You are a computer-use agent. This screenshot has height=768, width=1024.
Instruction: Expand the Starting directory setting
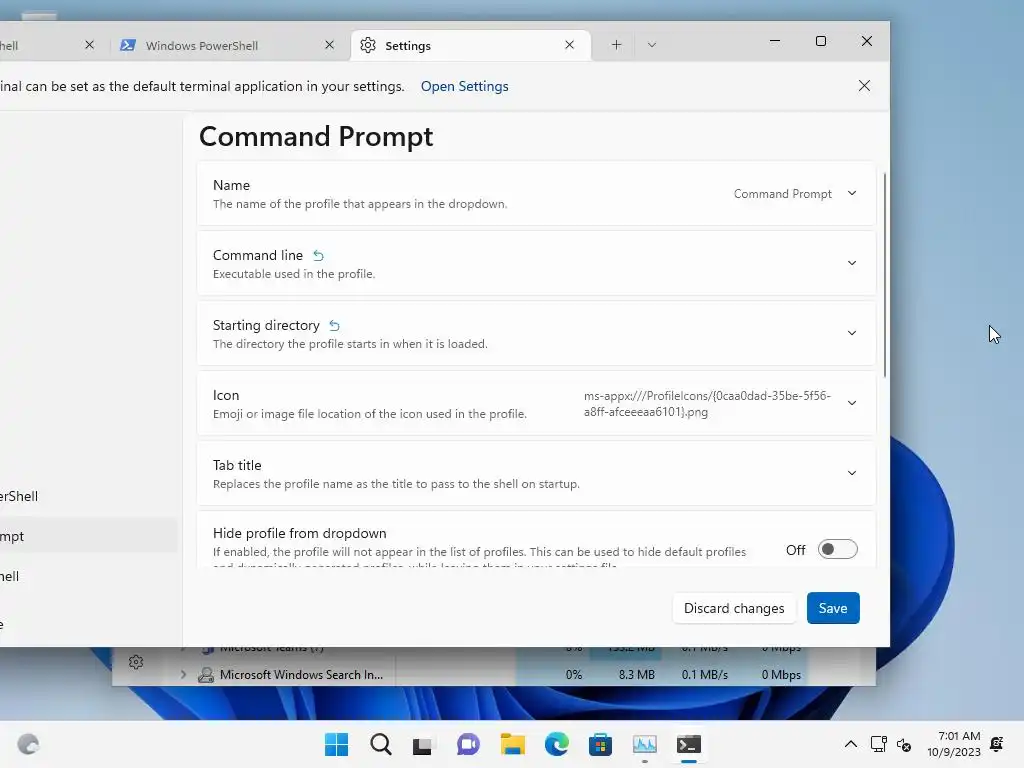536,333
